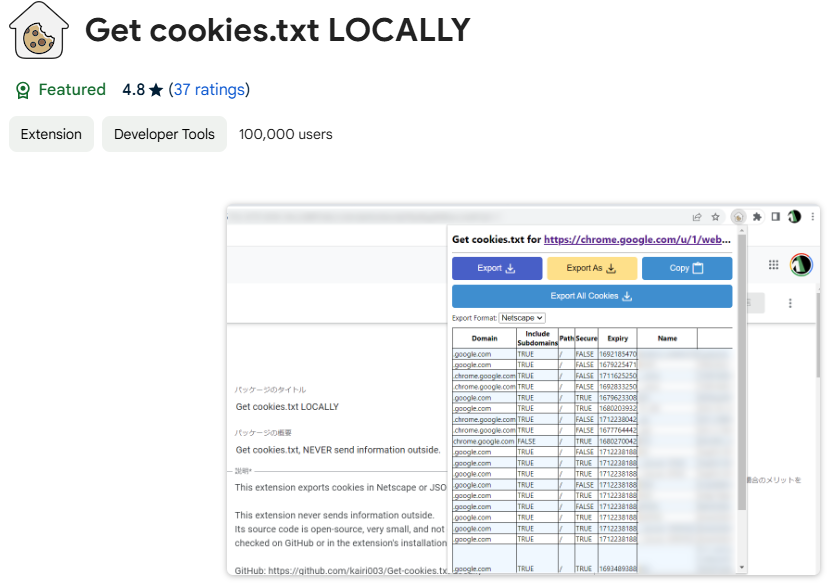This screenshot has height=583, width=830.
Task: Expand the Export Format Netscape dropdown
Action: click(522, 318)
